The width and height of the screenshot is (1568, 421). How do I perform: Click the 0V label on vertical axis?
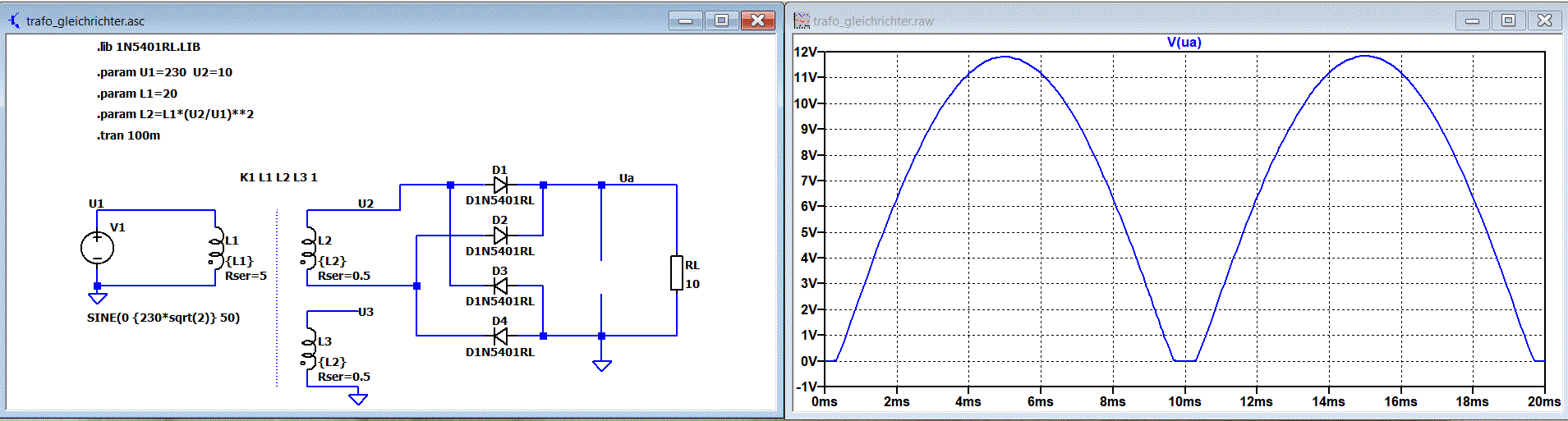(x=809, y=361)
